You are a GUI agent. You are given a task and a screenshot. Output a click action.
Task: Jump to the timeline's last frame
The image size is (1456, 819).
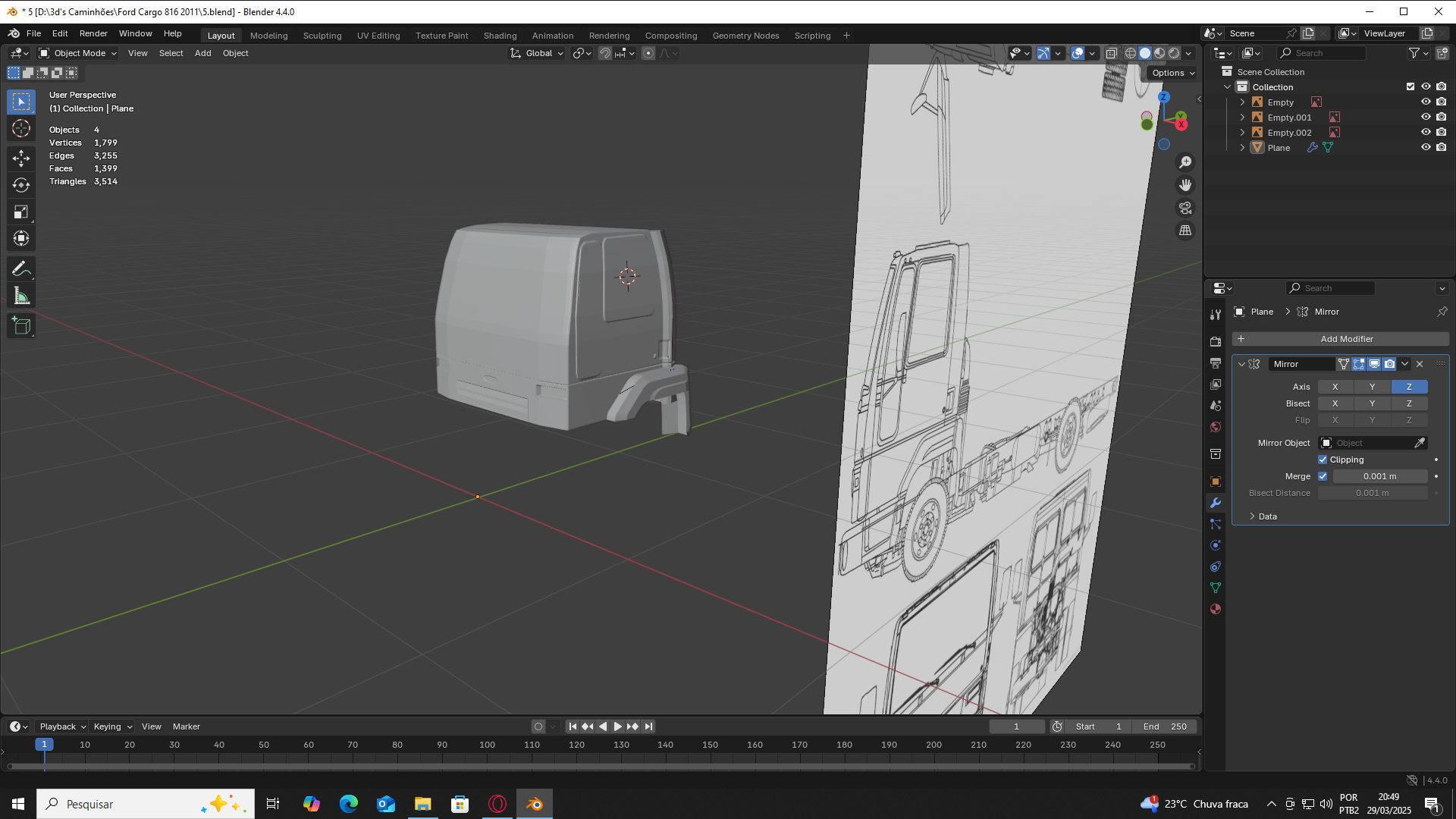coord(648,726)
